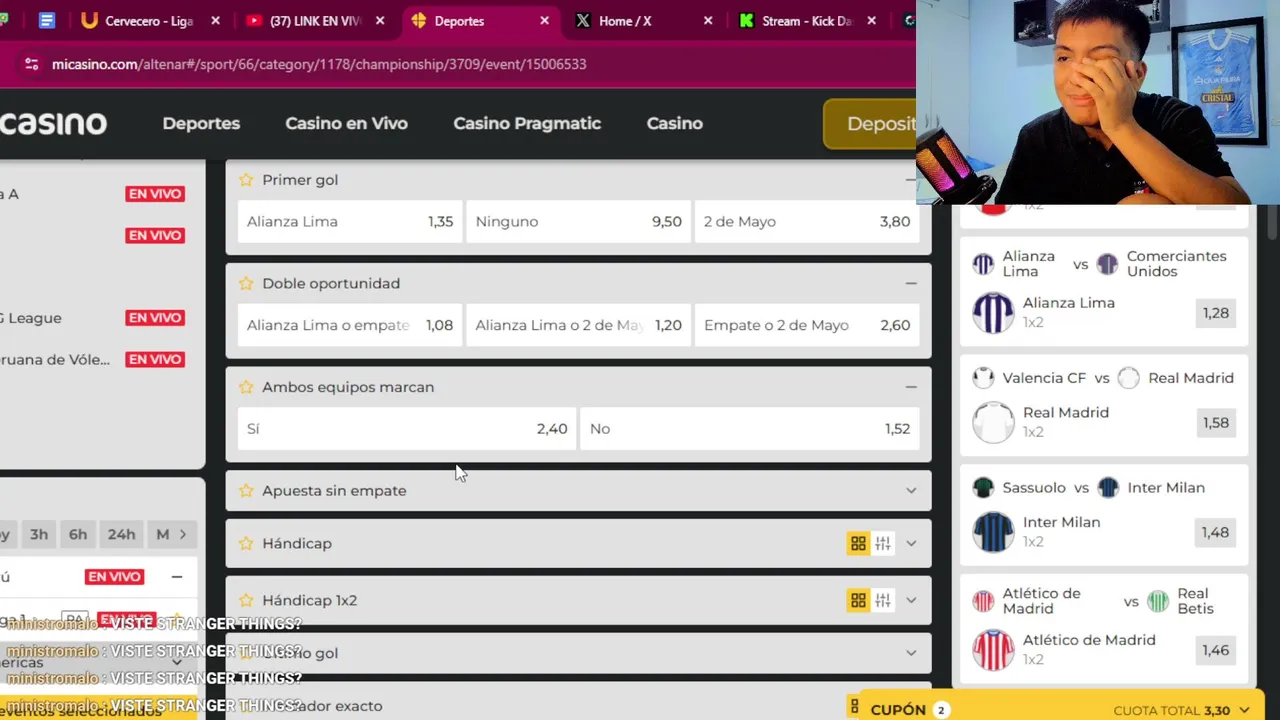The width and height of the screenshot is (1280, 720).
Task: Open grid view for Hándicap 1x2
Action: (858, 601)
